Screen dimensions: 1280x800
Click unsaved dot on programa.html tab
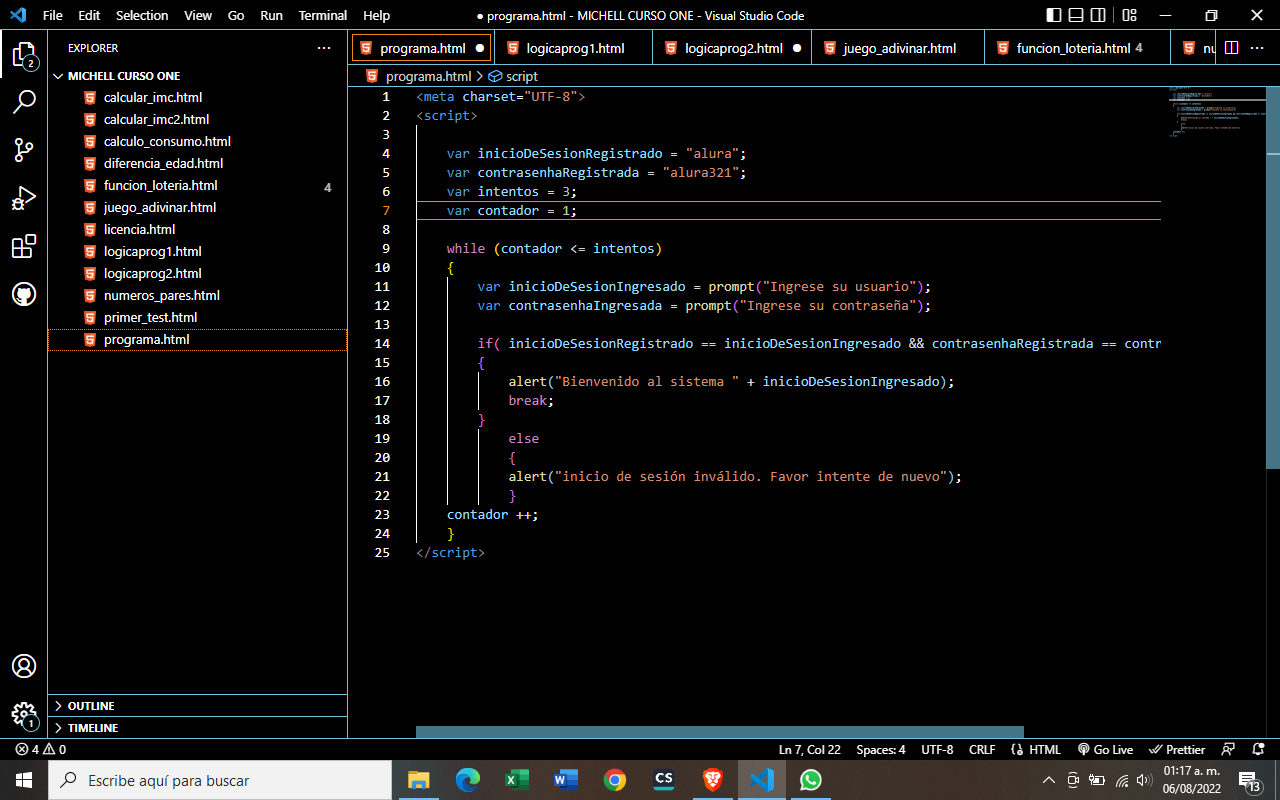480,48
